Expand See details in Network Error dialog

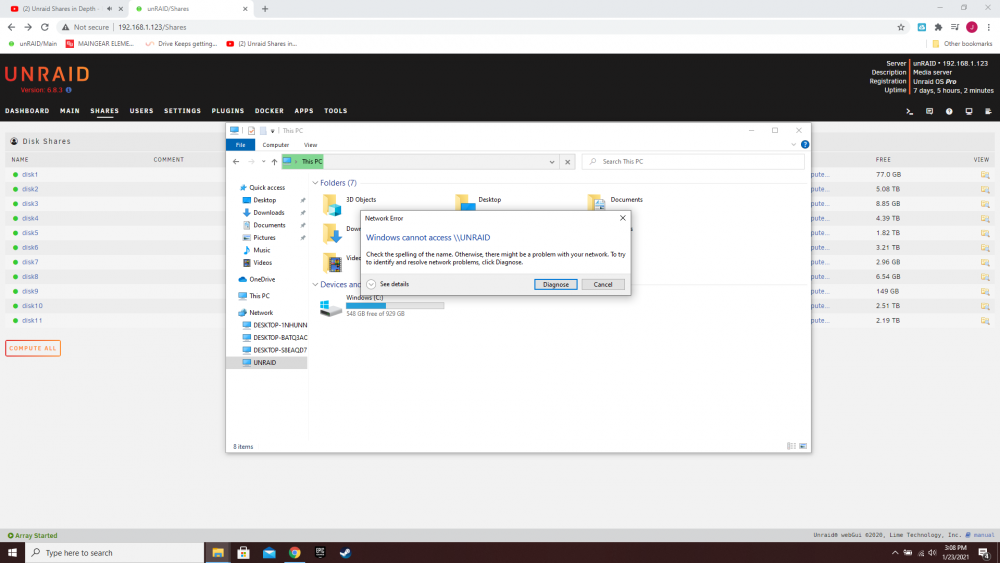coord(388,284)
